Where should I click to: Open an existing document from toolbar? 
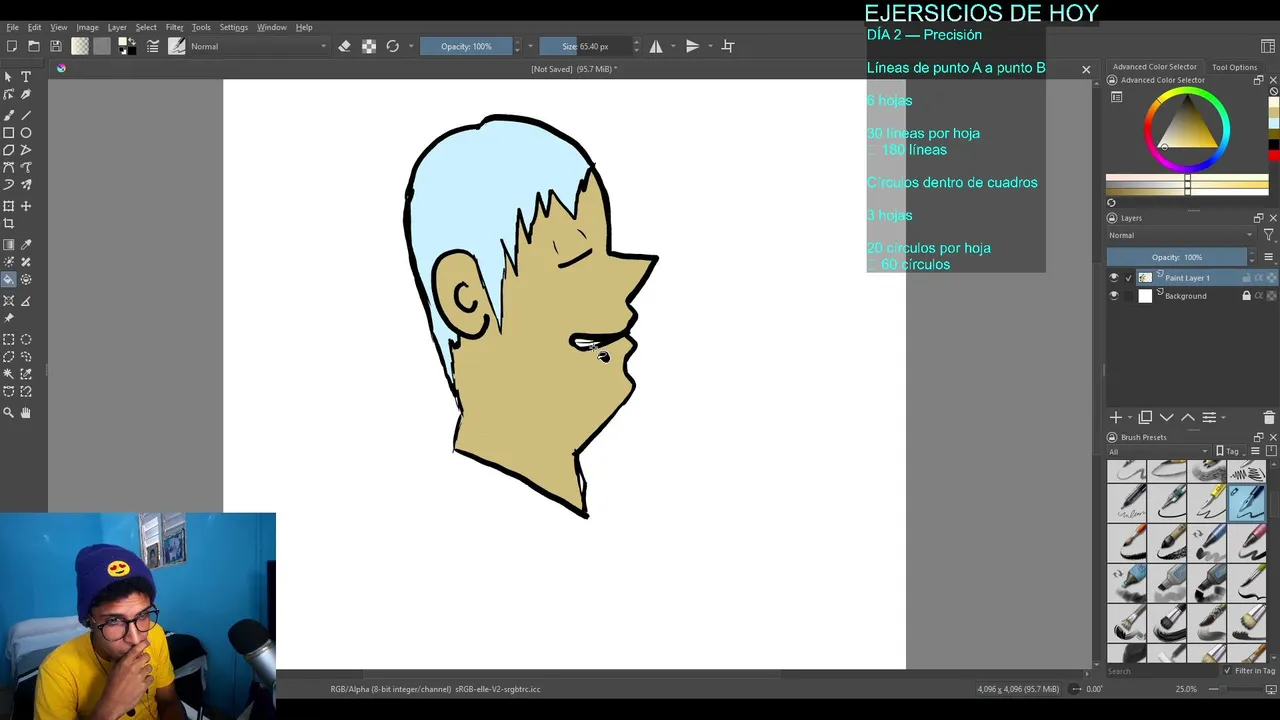click(x=34, y=46)
